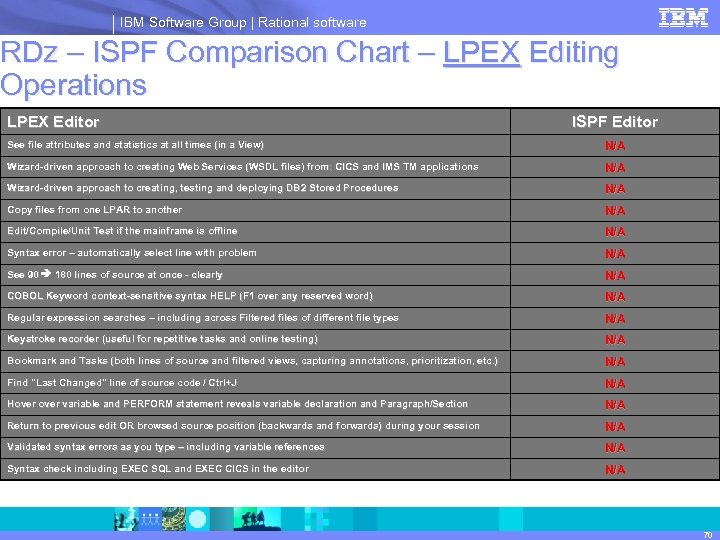
Task: Click 'Syntax error – automatically select line' text
Action: pos(132,253)
